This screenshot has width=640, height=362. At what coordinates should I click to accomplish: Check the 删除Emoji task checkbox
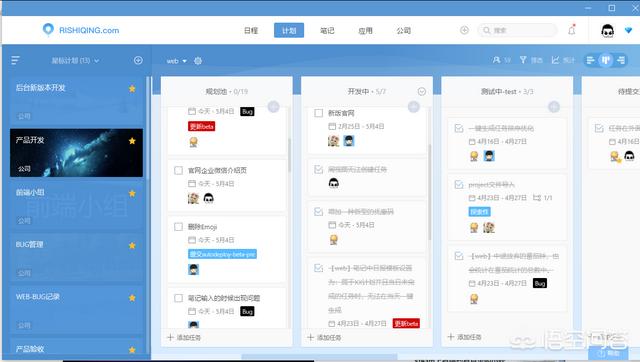click(178, 227)
